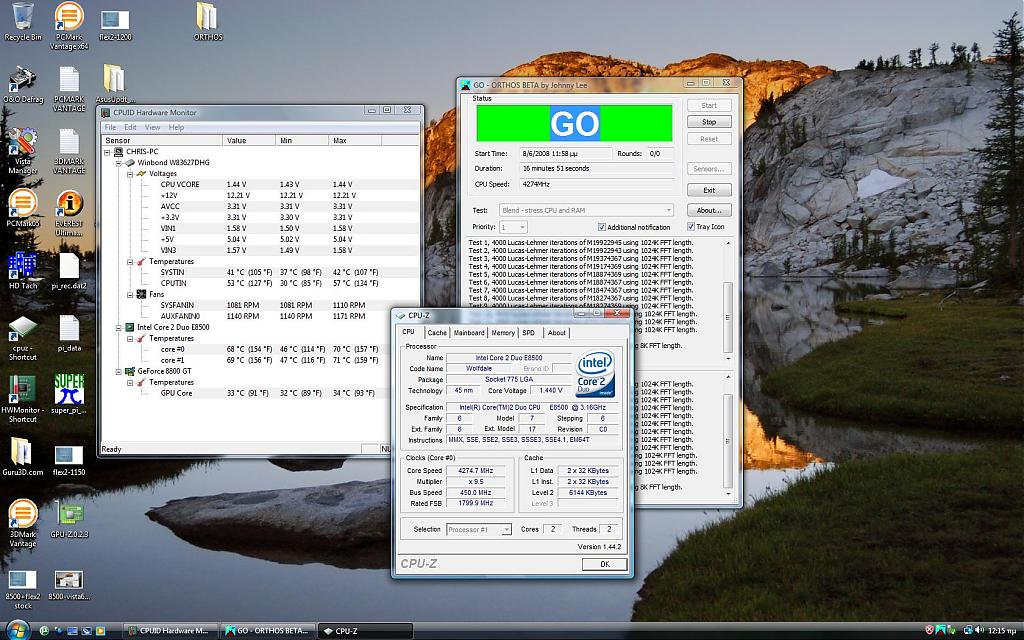Collapse the CHRIS-PC tree node
This screenshot has height=640, width=1024.
point(108,152)
